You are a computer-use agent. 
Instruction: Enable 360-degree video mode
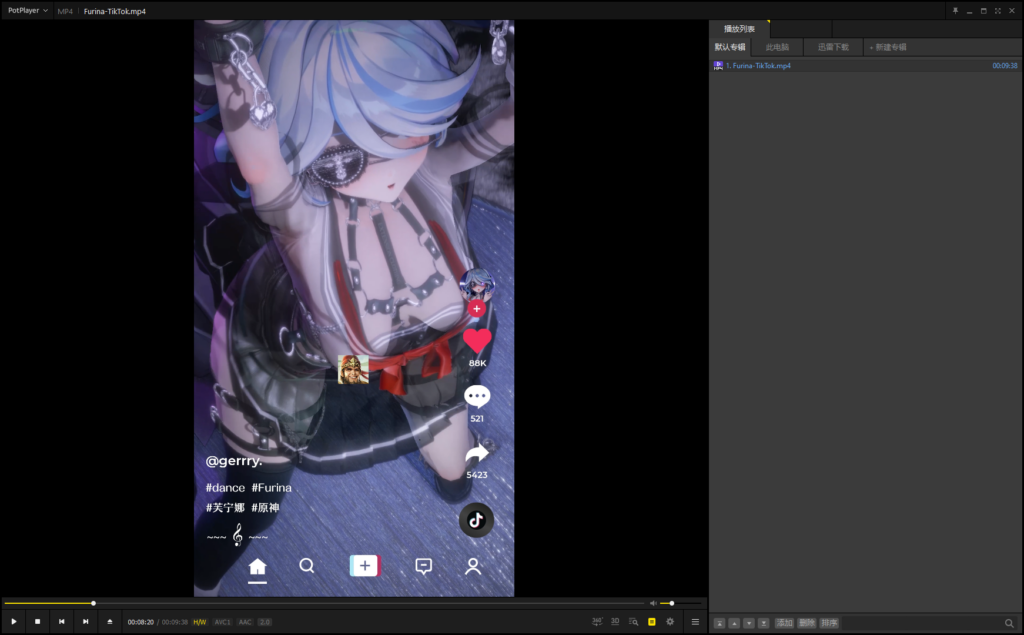click(597, 622)
